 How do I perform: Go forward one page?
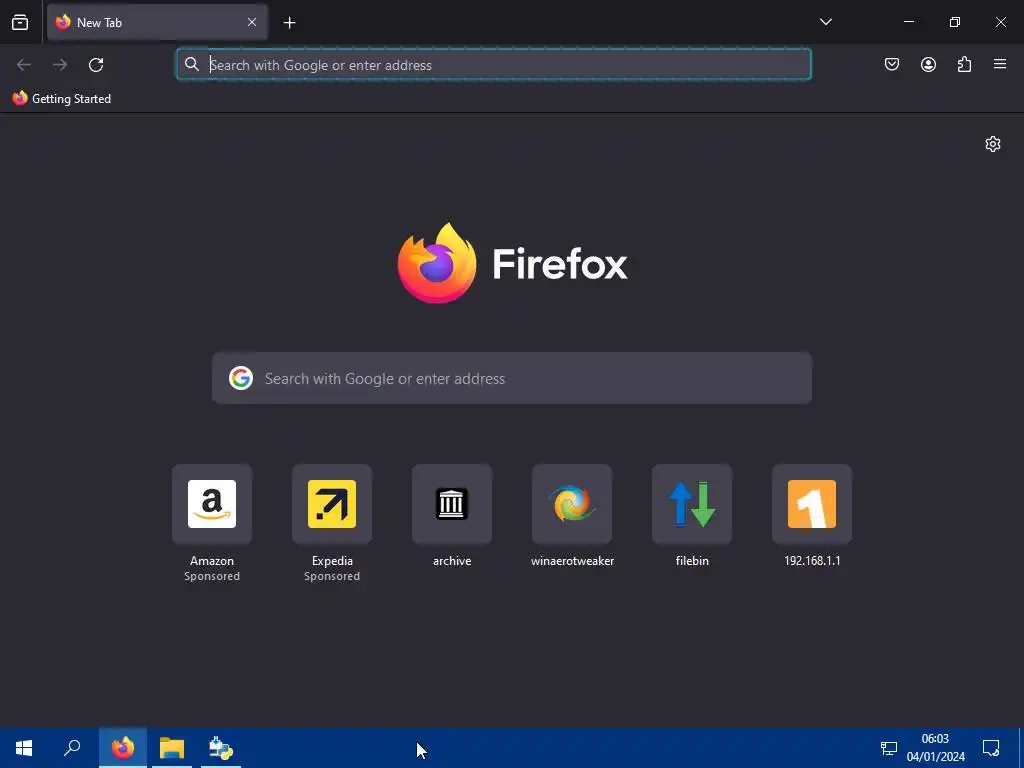point(60,65)
